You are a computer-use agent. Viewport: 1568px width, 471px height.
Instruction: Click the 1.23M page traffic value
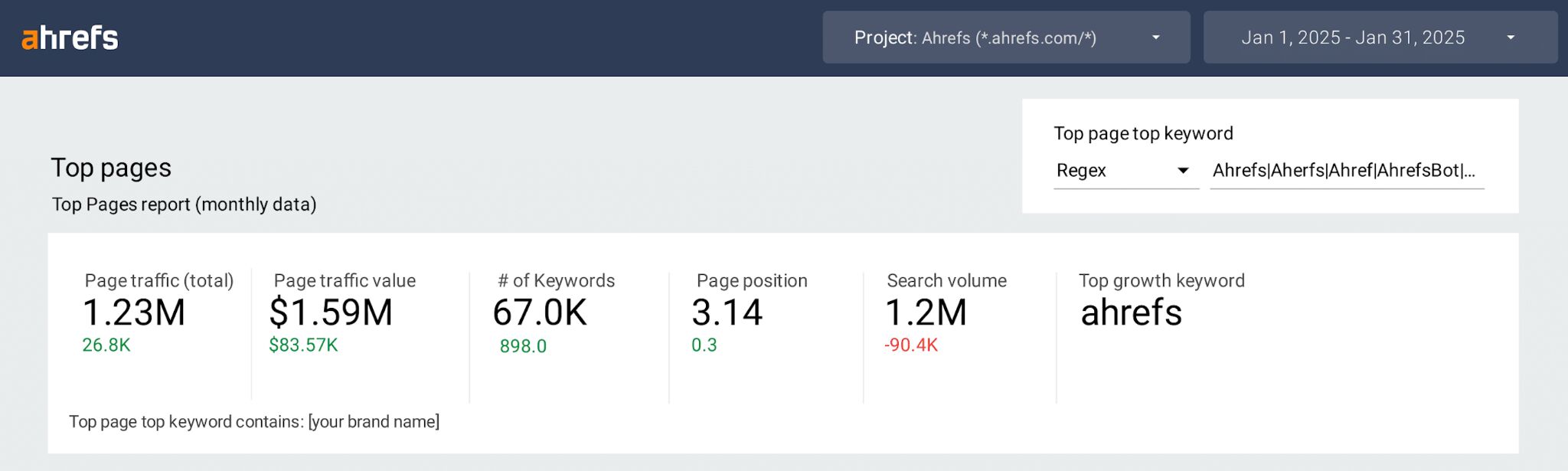134,312
